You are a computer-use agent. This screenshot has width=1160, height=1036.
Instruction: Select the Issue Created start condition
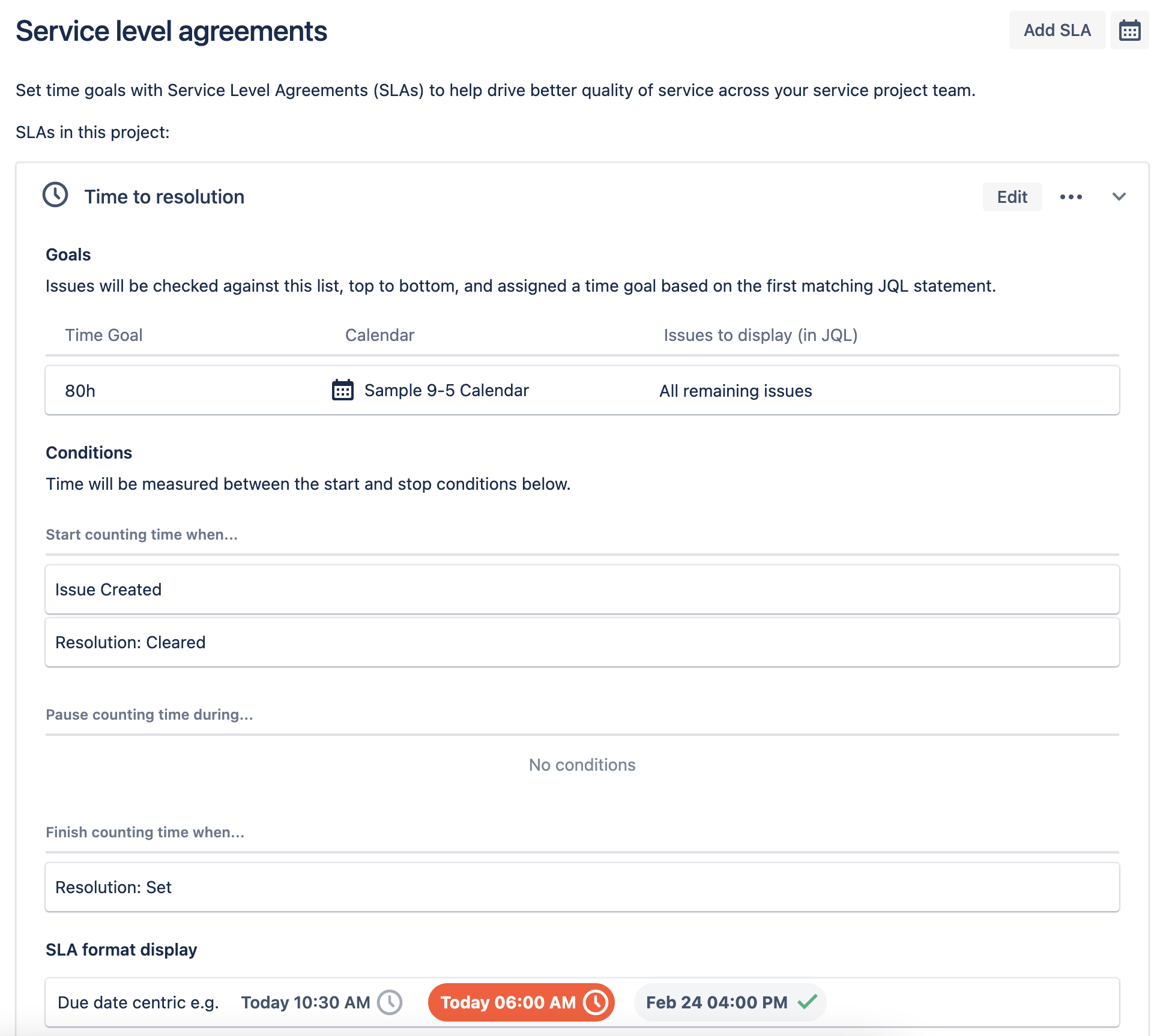[108, 589]
